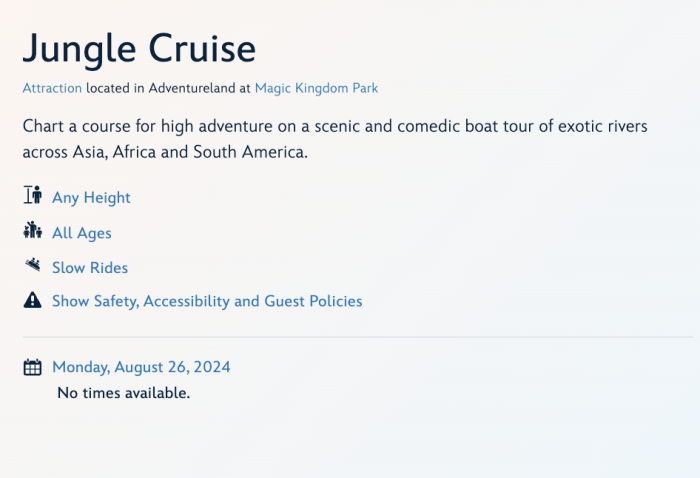Show Safety, Accessibility and Guest Policies
This screenshot has width=700, height=478.
point(206,301)
